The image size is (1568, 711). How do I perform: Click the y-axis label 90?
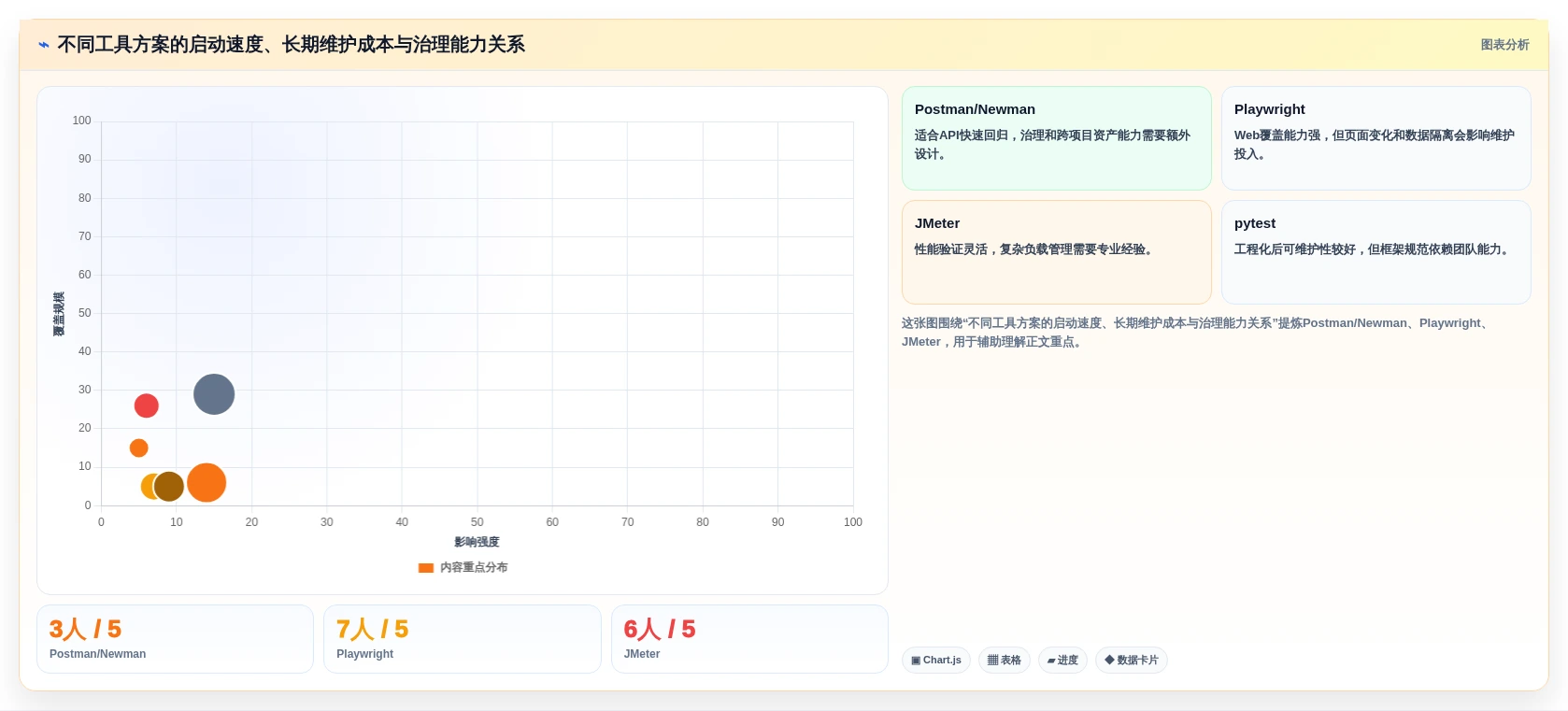pyautogui.click(x=85, y=159)
